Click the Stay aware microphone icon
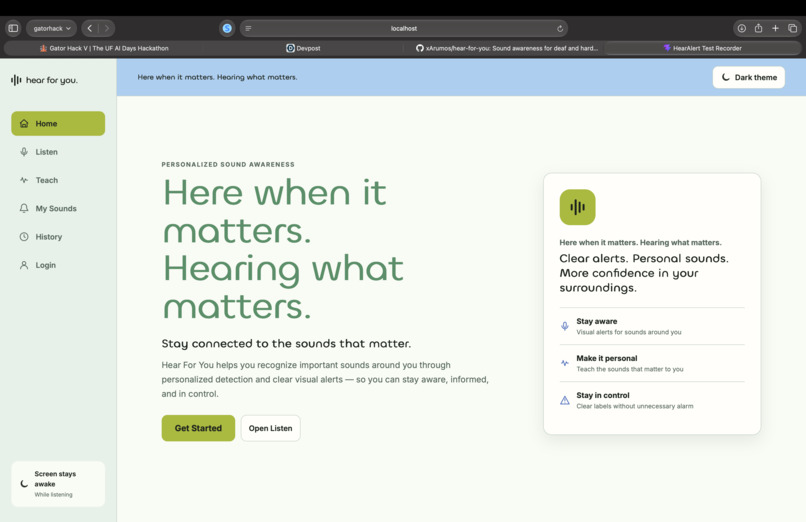This screenshot has height=522, width=806. coord(564,326)
